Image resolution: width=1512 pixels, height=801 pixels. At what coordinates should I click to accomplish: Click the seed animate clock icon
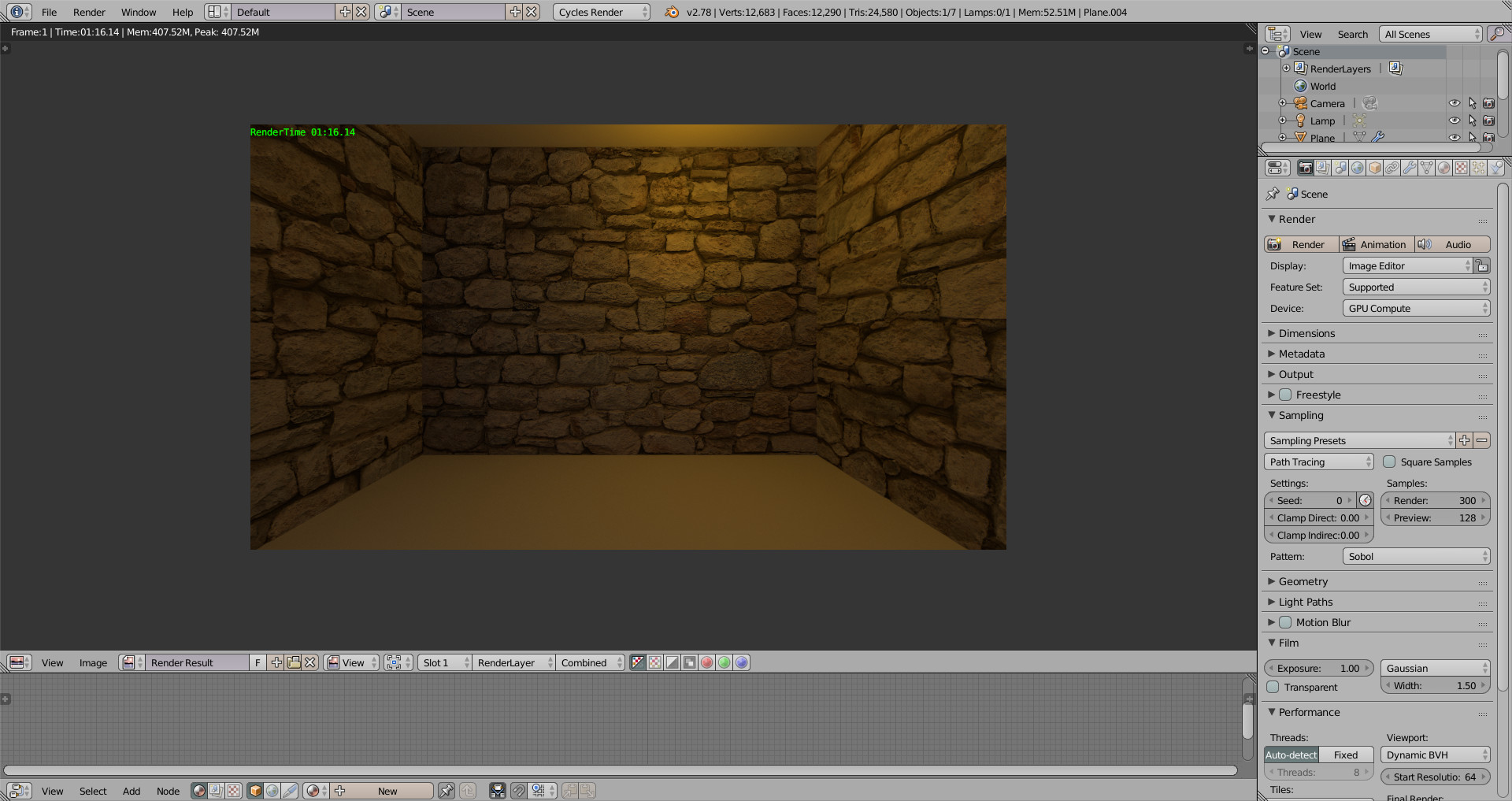coord(1366,501)
